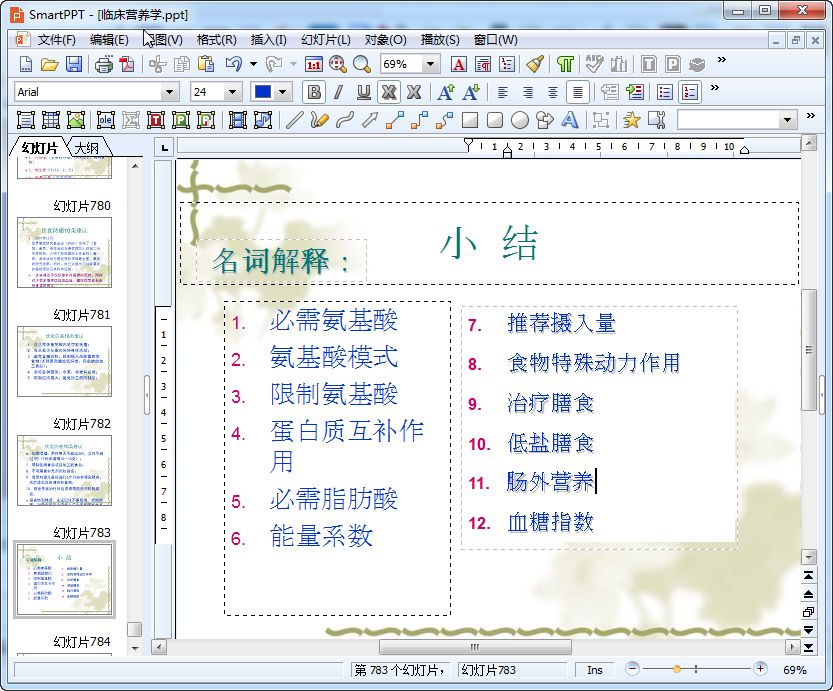Save the presentation with floppy icon
The image size is (833, 691).
[74, 64]
